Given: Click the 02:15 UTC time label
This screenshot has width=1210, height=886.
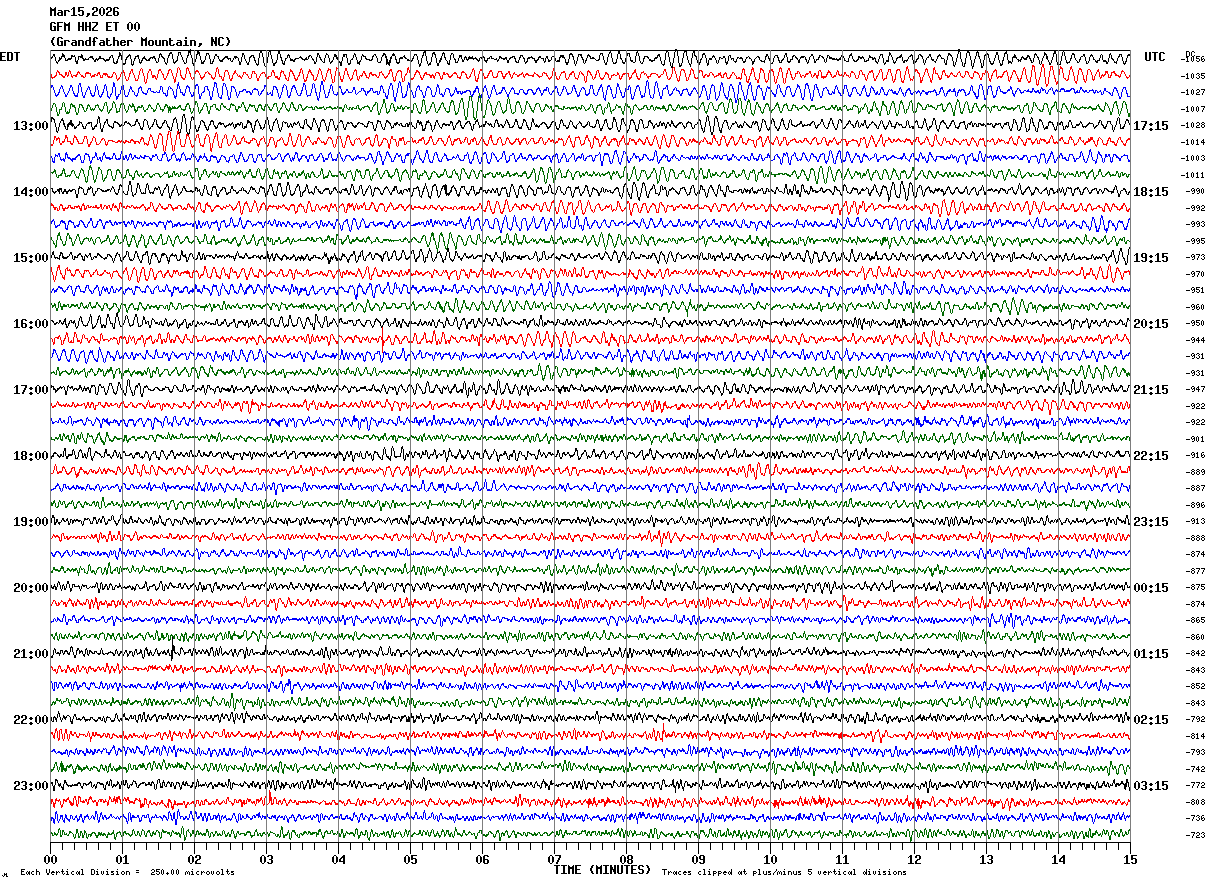Looking at the screenshot, I should click(1151, 720).
